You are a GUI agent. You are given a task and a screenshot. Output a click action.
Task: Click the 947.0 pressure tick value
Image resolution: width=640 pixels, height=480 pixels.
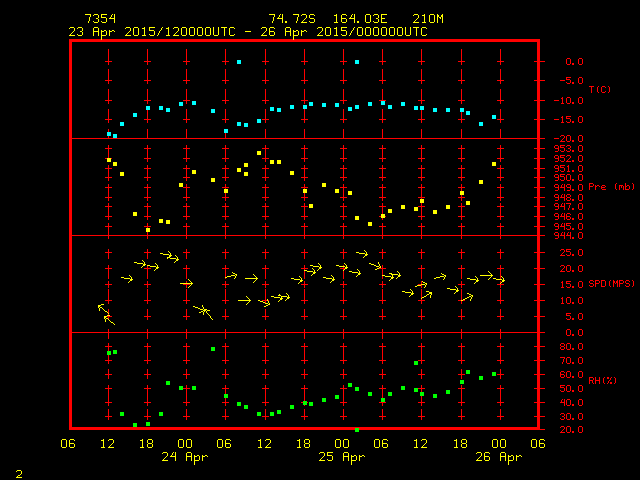(x=569, y=207)
